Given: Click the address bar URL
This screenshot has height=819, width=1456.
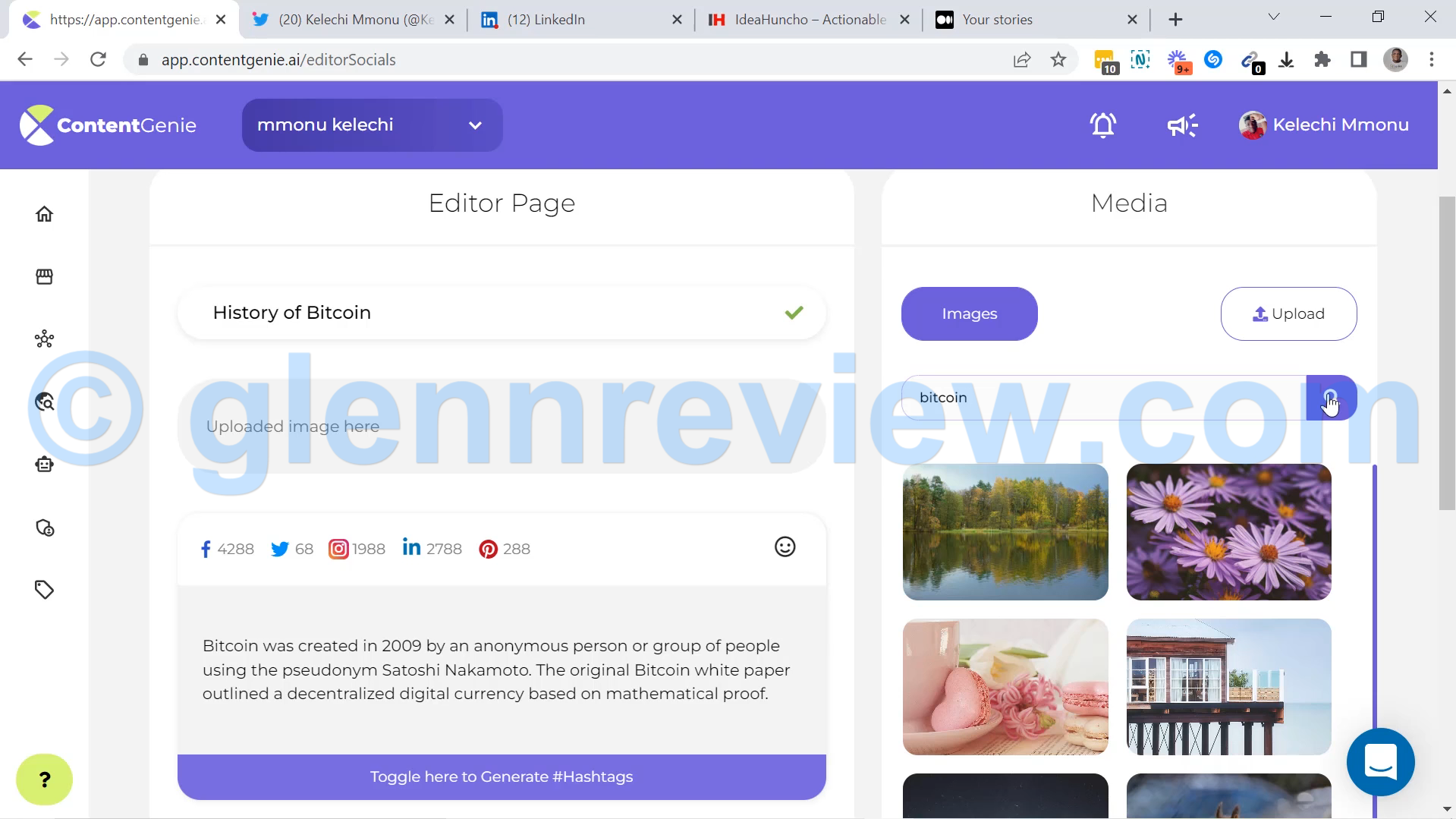Looking at the screenshot, I should point(278,60).
